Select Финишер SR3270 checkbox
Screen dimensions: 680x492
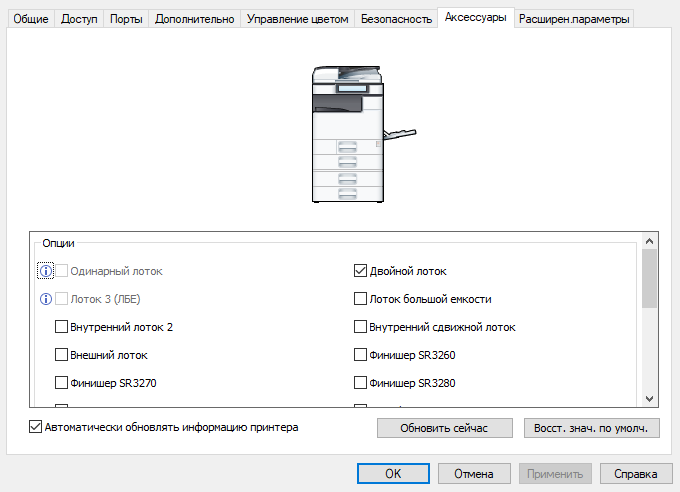pyautogui.click(x=61, y=383)
